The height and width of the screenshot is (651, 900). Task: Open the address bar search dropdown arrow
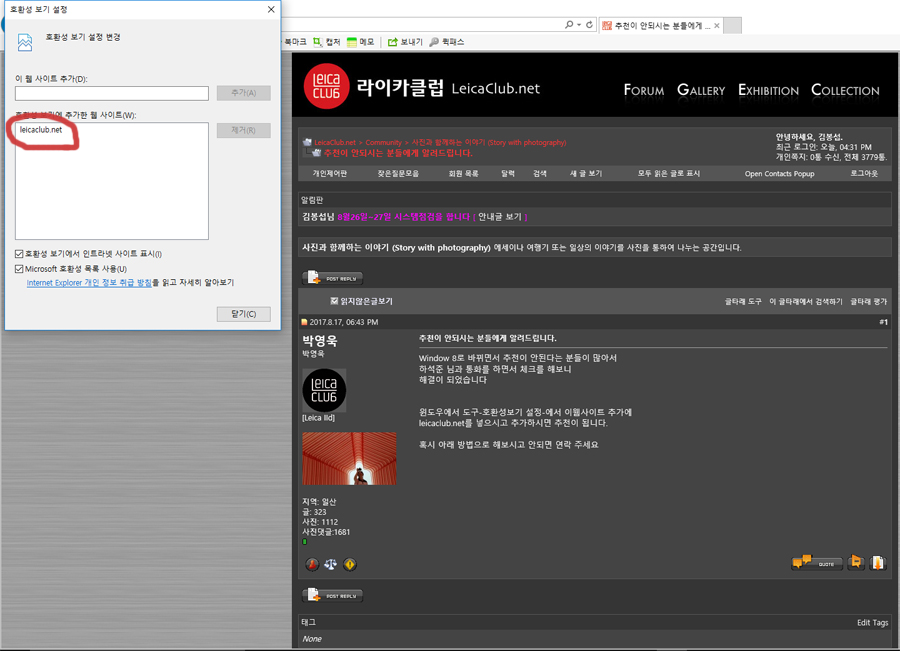click(x=579, y=25)
